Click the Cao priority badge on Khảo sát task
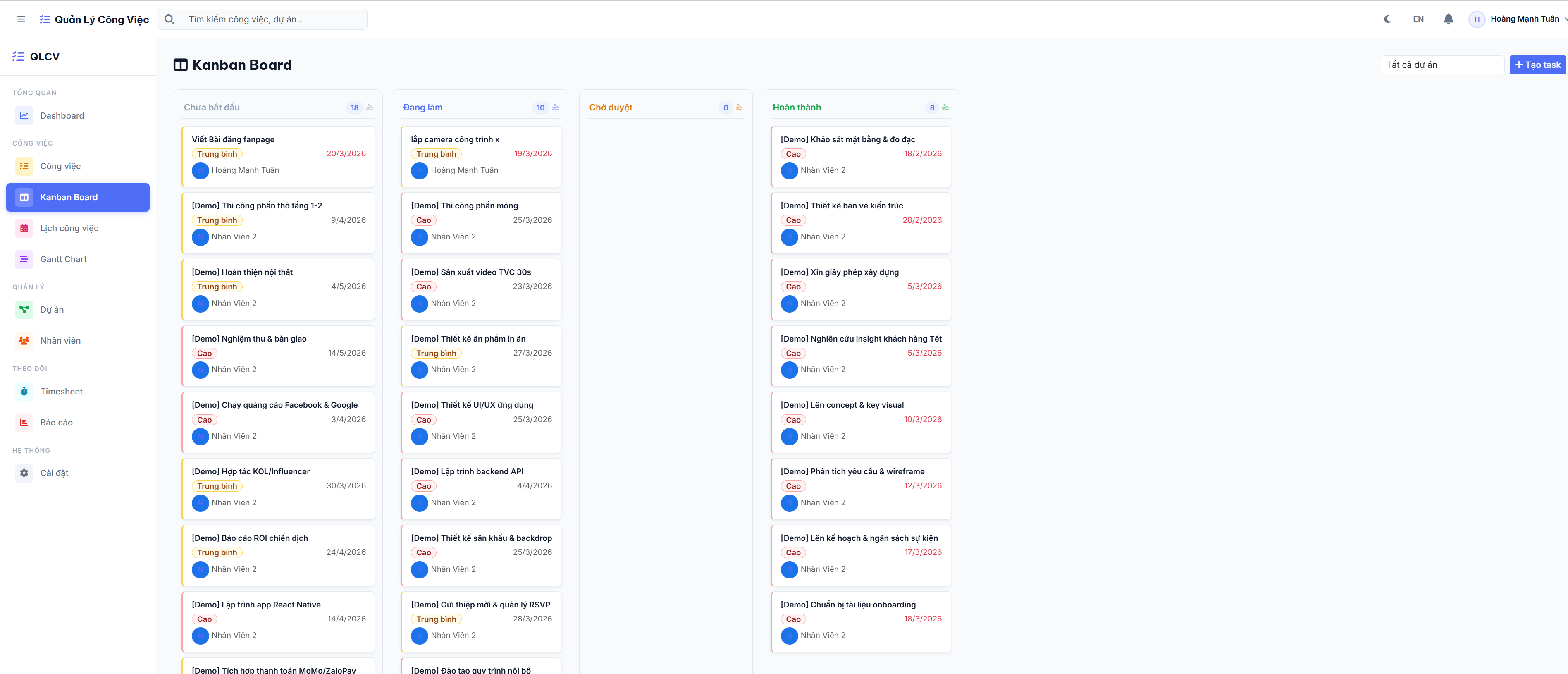Image resolution: width=1568 pixels, height=674 pixels. (793, 154)
